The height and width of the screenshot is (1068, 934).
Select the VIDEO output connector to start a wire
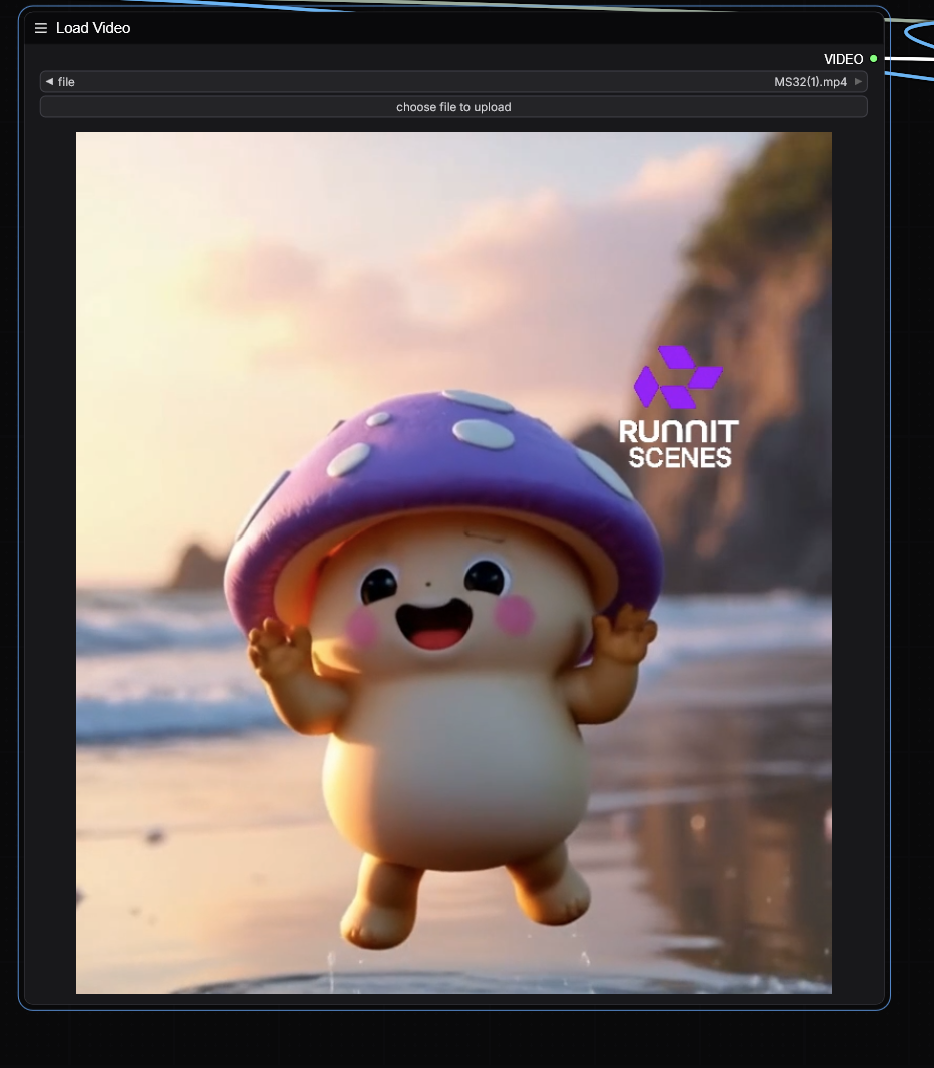click(872, 59)
